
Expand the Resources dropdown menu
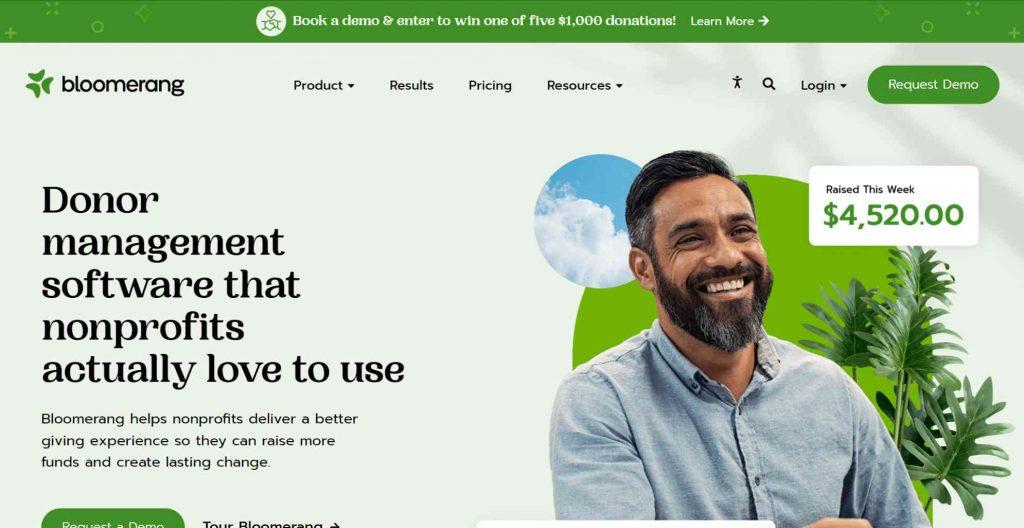(584, 85)
